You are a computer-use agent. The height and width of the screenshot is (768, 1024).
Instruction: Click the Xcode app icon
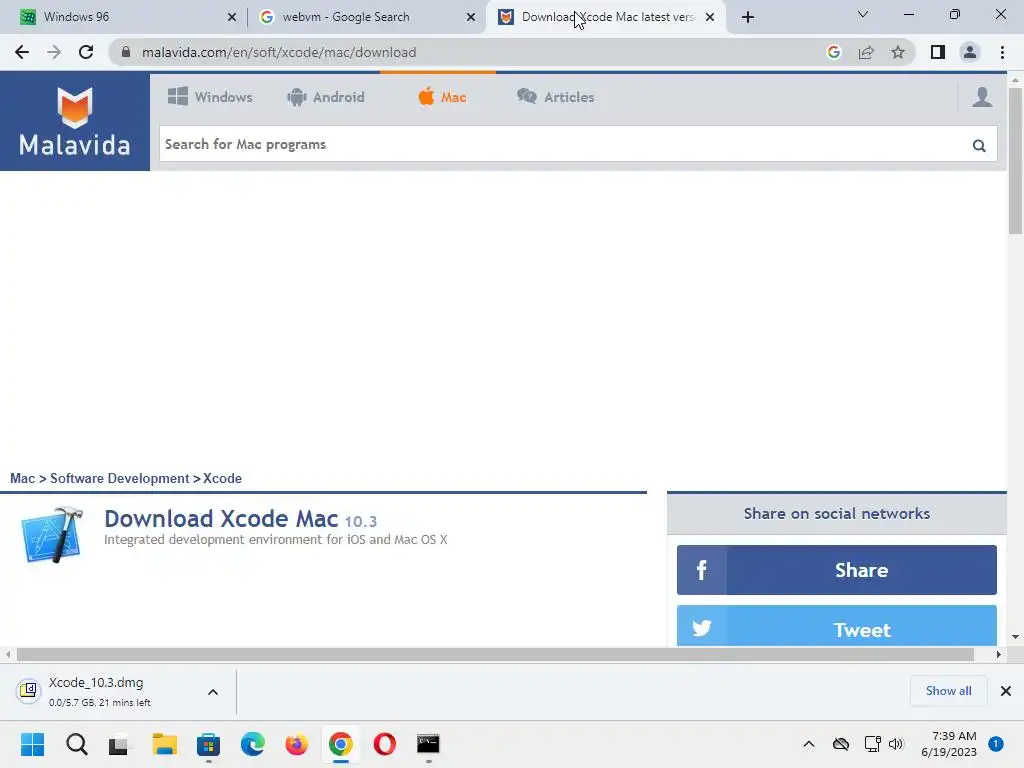[52, 534]
